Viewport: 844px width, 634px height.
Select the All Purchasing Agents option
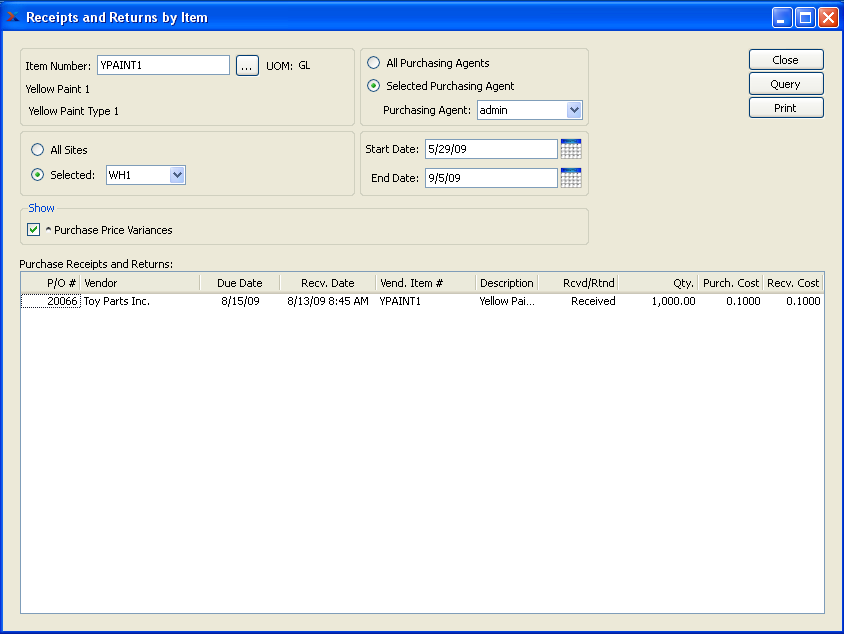(x=374, y=63)
